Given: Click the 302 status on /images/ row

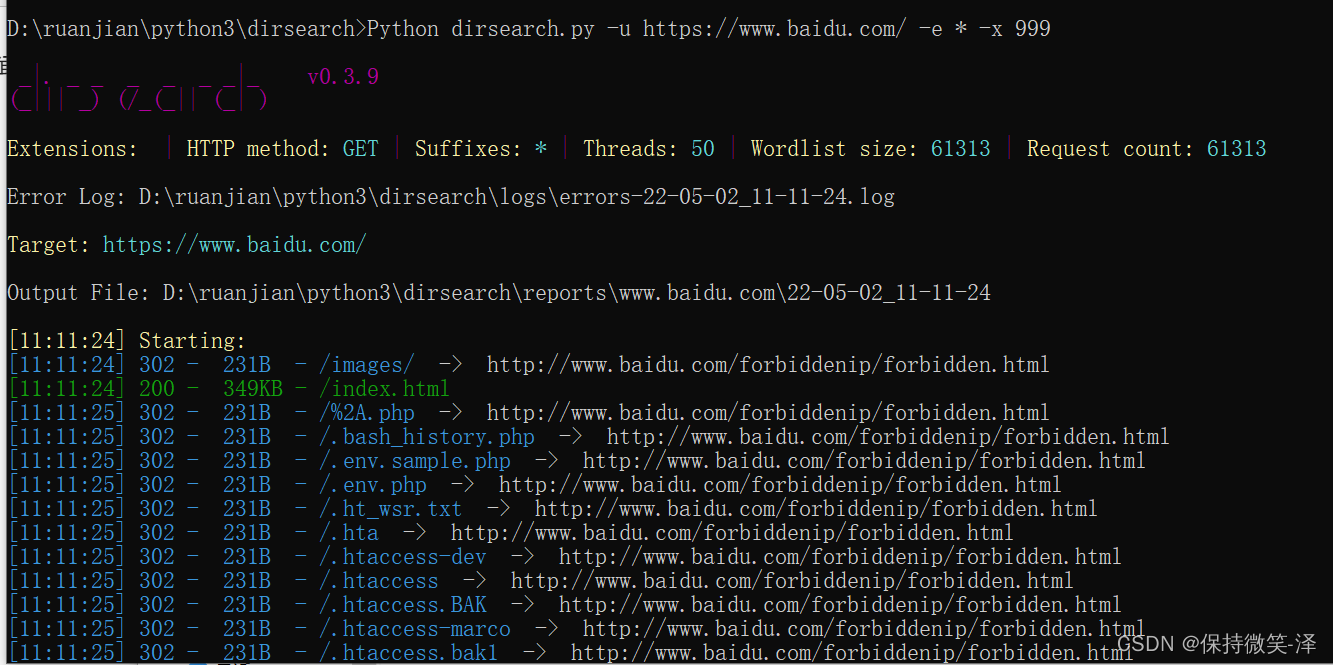Looking at the screenshot, I should (x=156, y=365).
